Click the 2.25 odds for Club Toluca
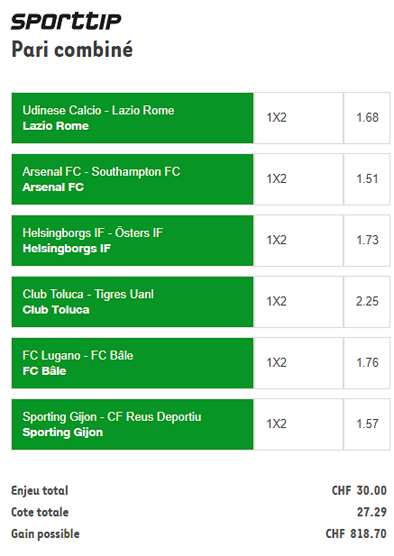 (367, 302)
